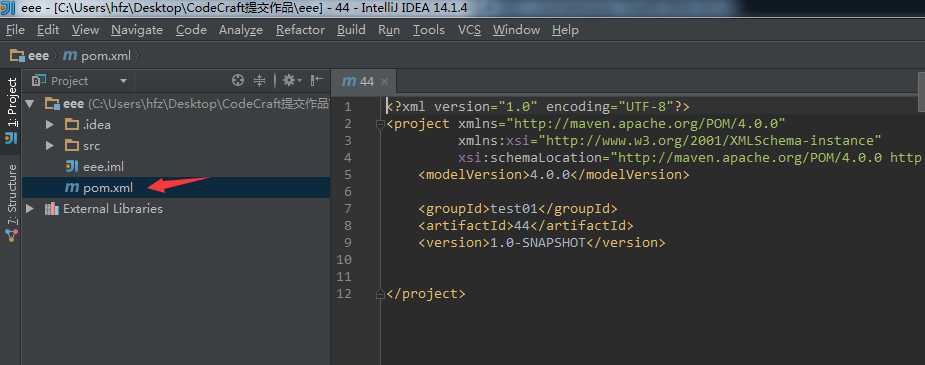Open the Analyze menu
Screen dimensions: 925x365
point(241,29)
